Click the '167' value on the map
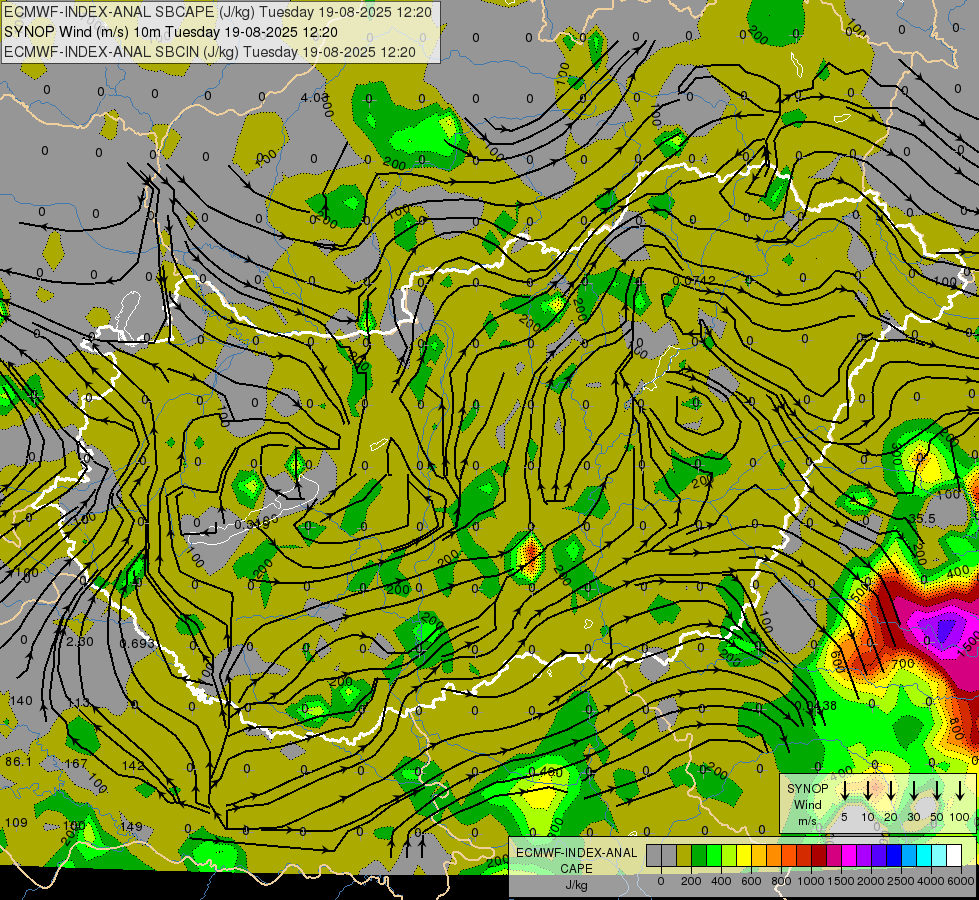 [76, 763]
